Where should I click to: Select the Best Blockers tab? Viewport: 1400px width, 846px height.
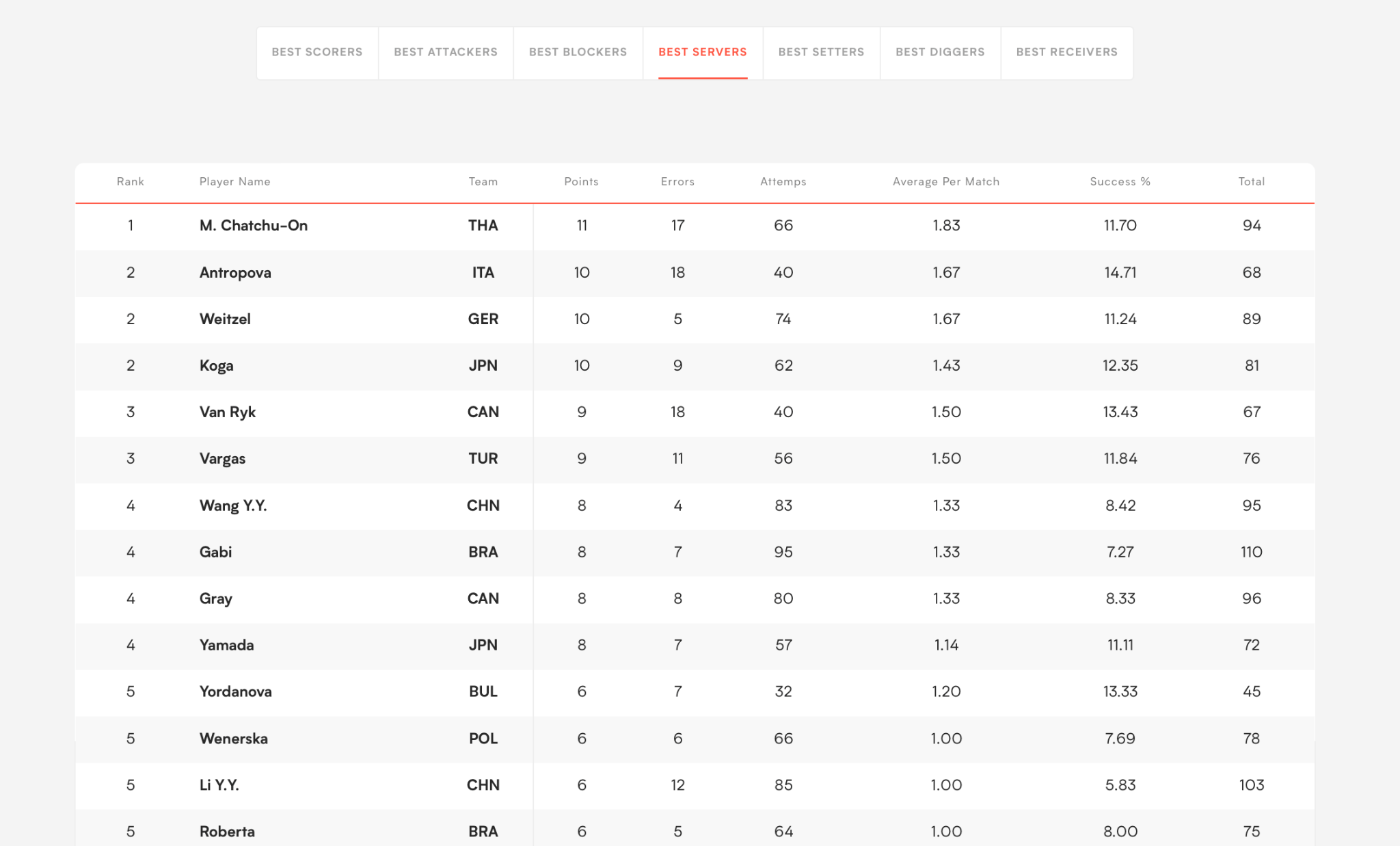[x=578, y=52]
